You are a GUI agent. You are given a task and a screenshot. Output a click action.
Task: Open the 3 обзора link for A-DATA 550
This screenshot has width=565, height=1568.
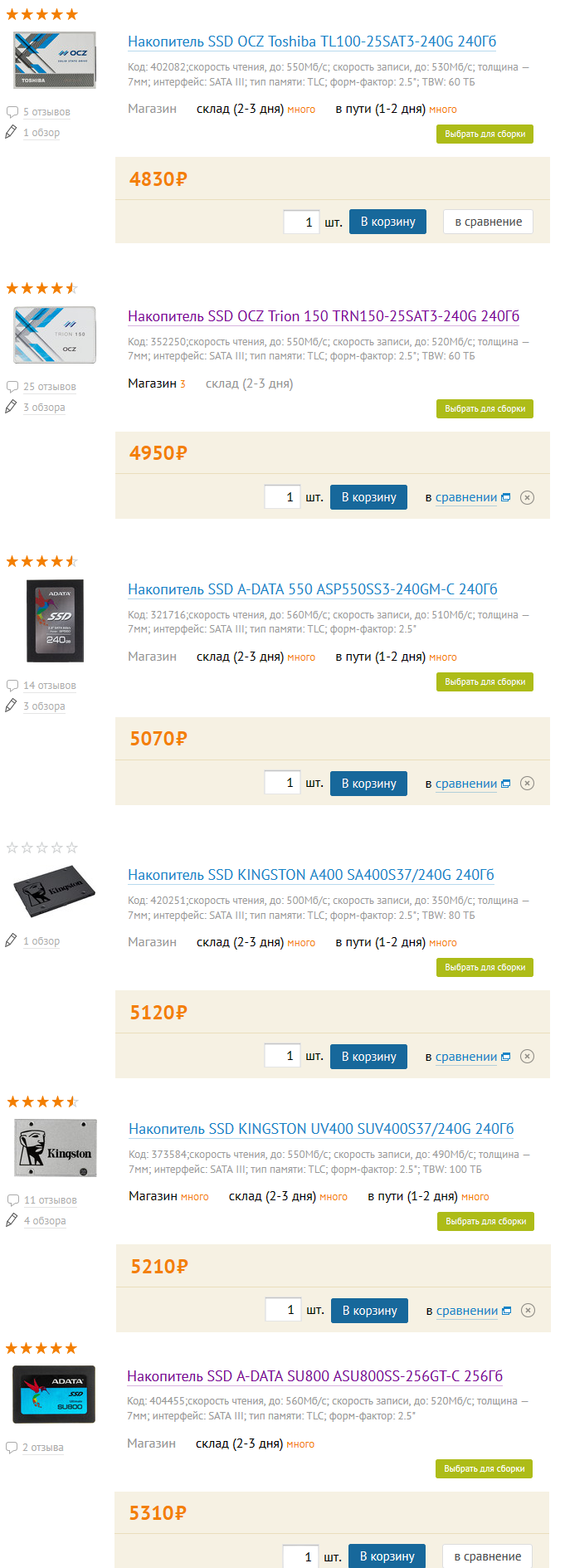coord(44,706)
